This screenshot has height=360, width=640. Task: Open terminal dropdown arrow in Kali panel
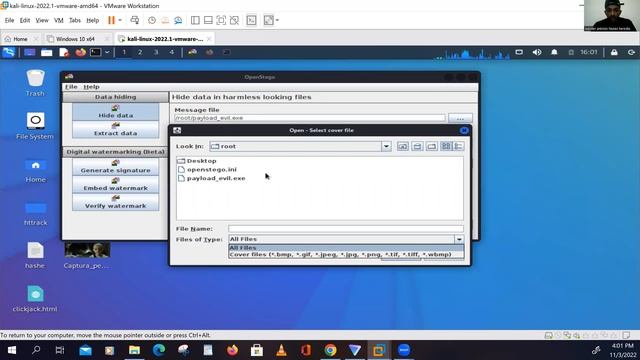[x=107, y=52]
